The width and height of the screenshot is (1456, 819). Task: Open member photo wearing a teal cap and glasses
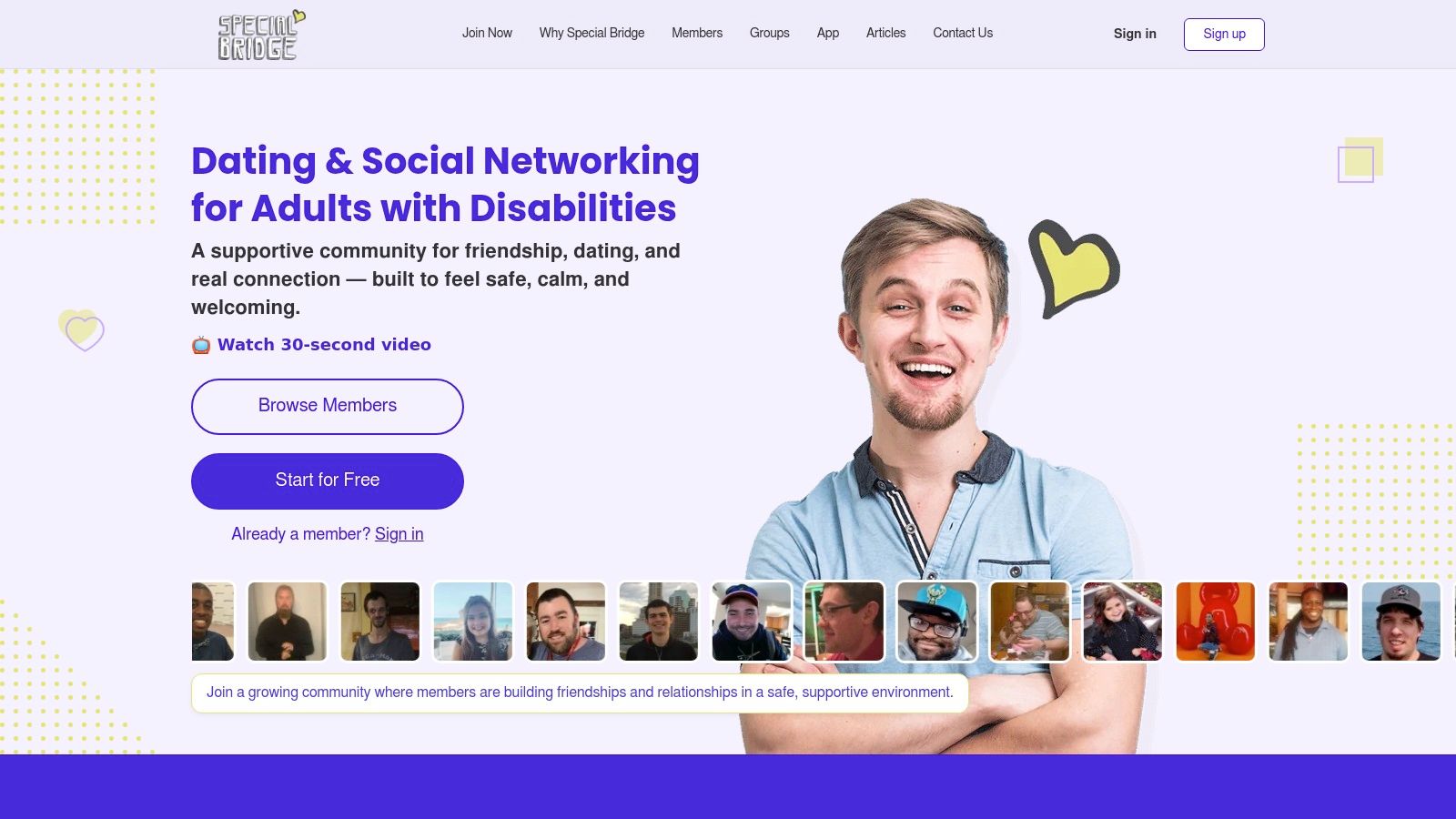click(x=936, y=622)
